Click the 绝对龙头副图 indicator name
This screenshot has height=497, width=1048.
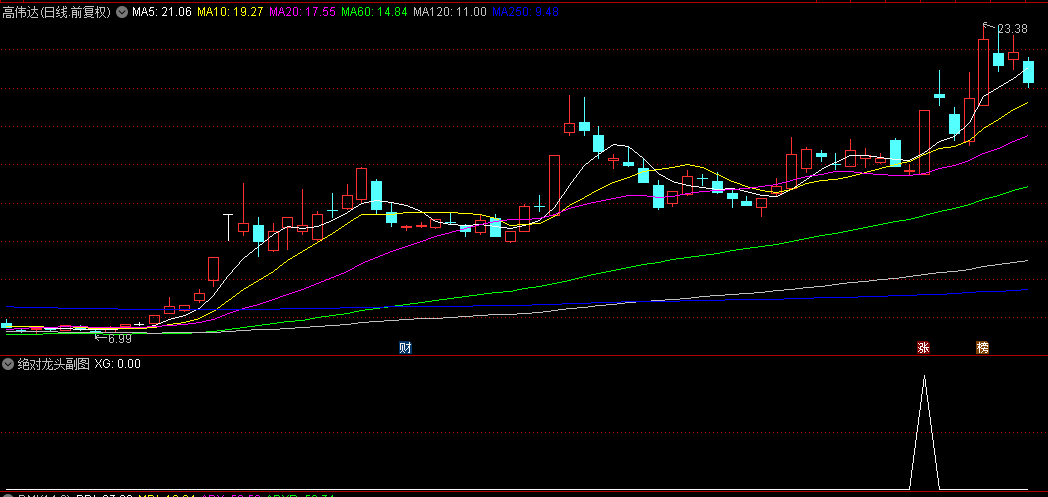(x=53, y=364)
